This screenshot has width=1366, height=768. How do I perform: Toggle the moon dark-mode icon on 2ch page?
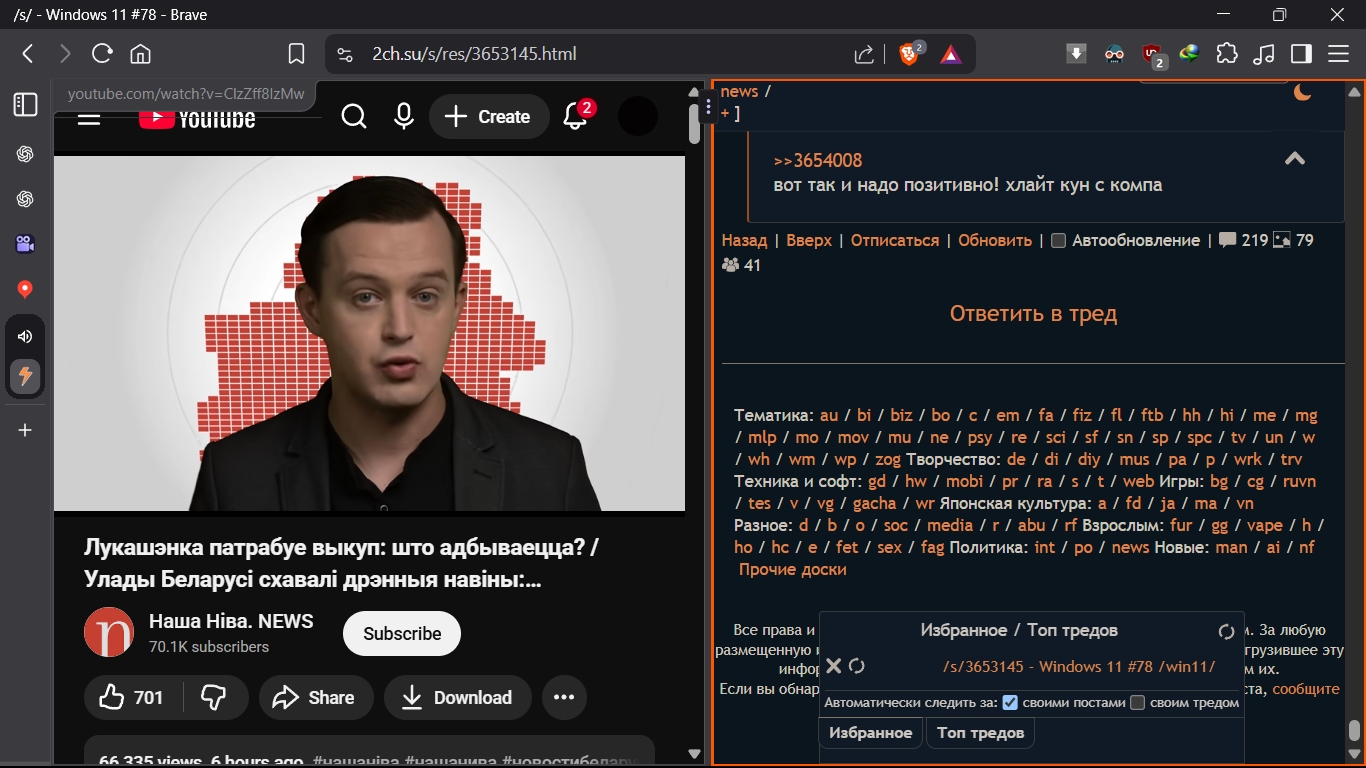[x=1302, y=91]
